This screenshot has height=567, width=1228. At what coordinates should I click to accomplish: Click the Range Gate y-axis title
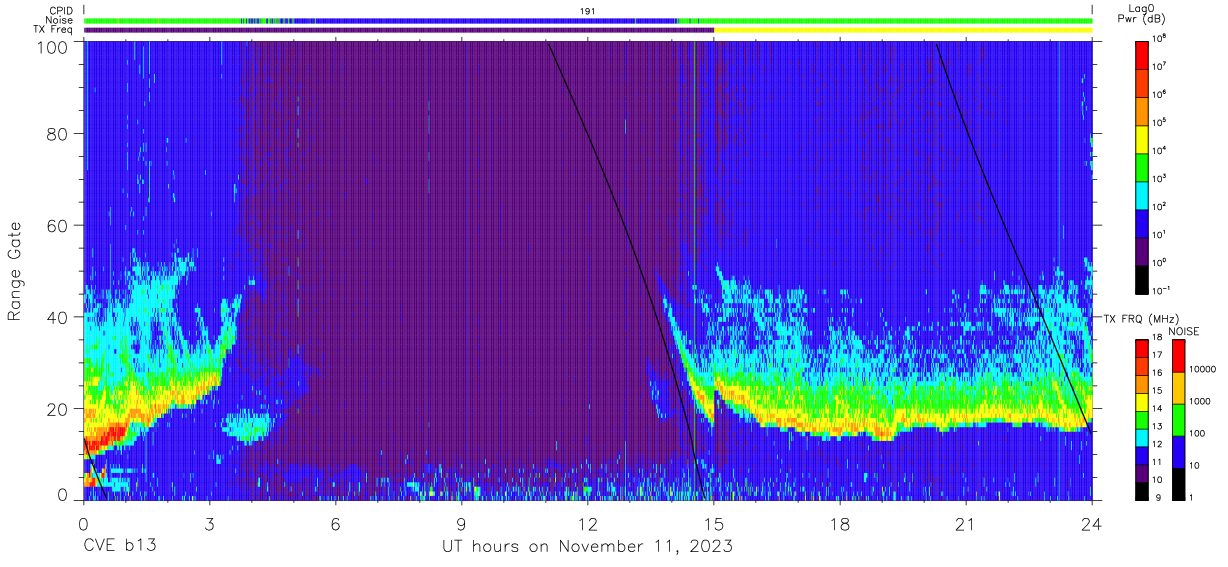(15, 271)
